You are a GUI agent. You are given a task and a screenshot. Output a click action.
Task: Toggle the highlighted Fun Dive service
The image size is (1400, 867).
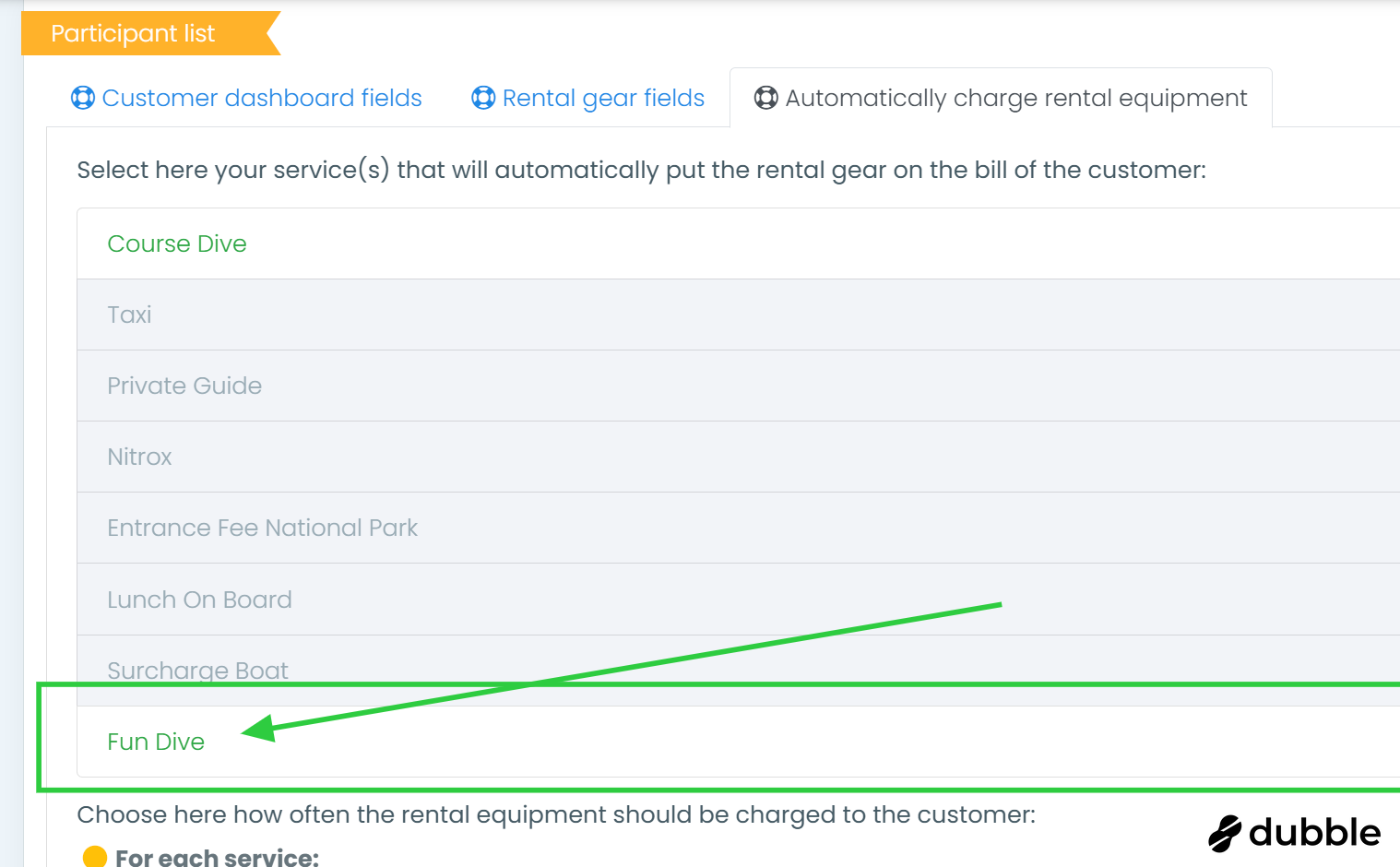[x=156, y=742]
